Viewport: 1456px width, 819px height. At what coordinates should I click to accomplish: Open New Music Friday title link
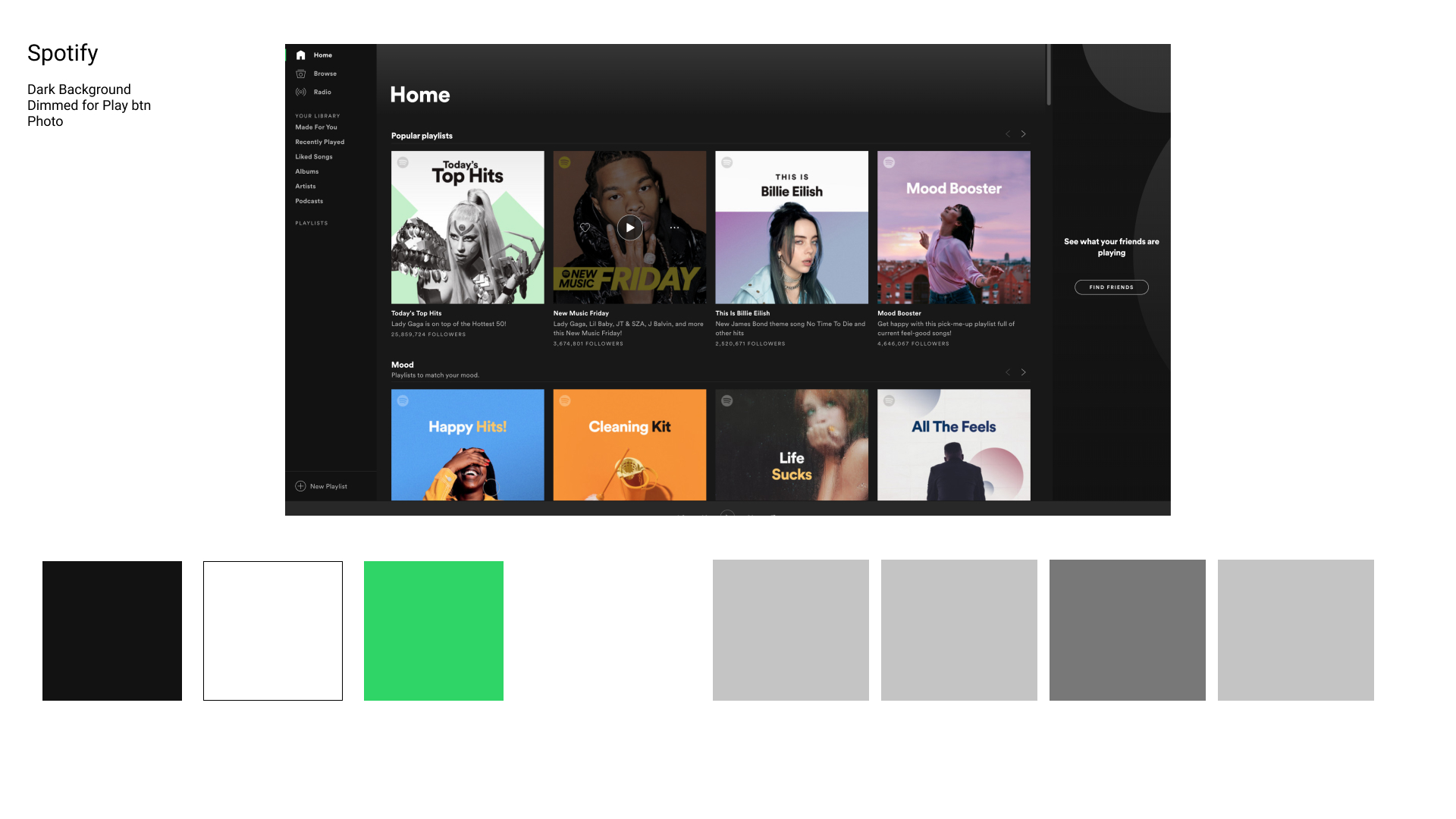581,313
